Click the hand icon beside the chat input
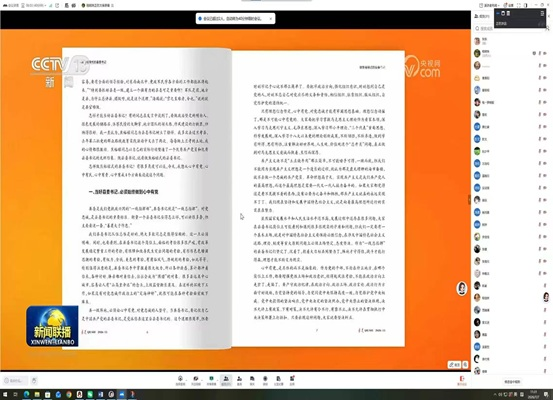The width and height of the screenshot is (553, 400). tap(34, 381)
